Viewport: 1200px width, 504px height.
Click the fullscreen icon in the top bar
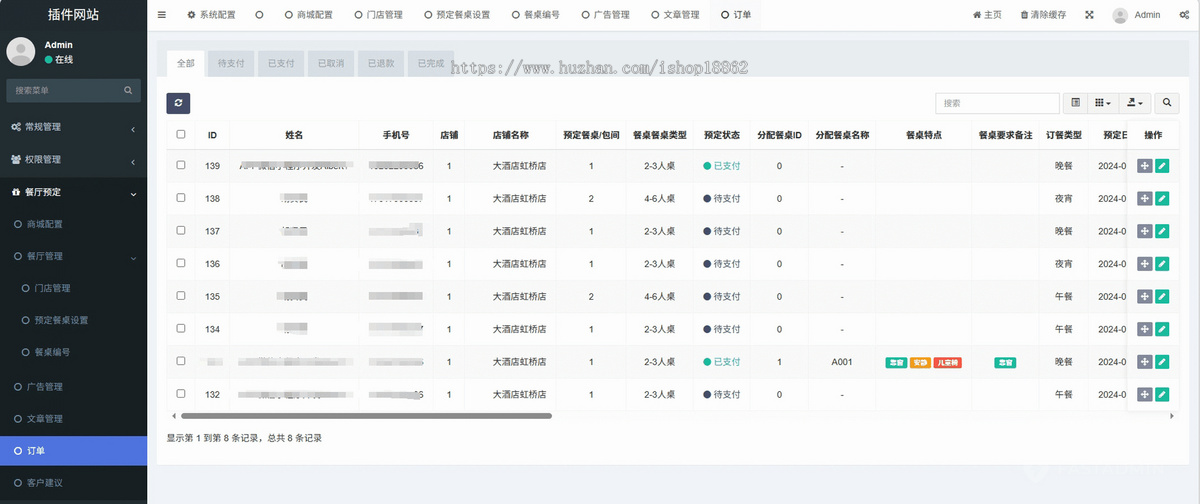point(1089,15)
